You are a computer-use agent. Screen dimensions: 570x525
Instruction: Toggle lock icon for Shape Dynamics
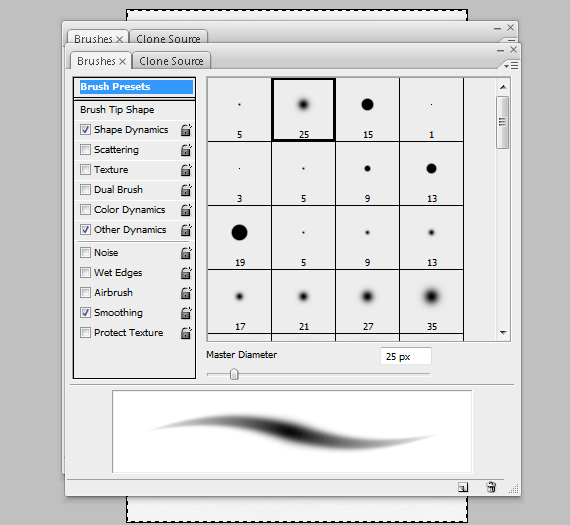[x=186, y=130]
